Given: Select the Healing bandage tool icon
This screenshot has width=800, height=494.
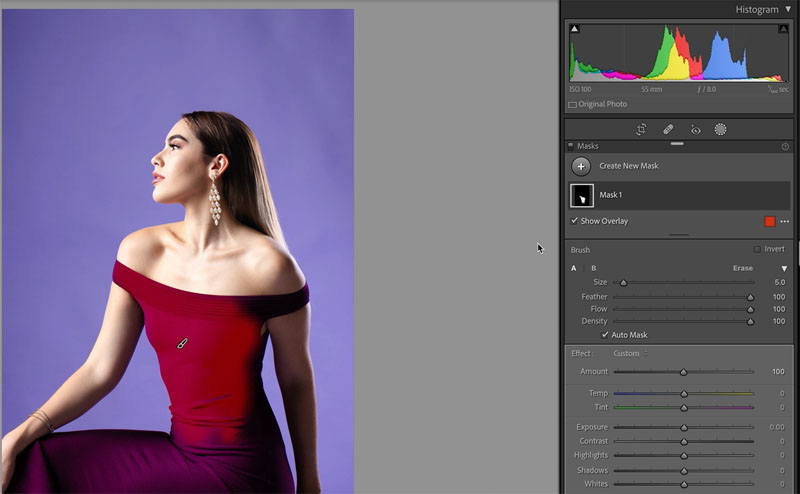Looking at the screenshot, I should (x=668, y=130).
